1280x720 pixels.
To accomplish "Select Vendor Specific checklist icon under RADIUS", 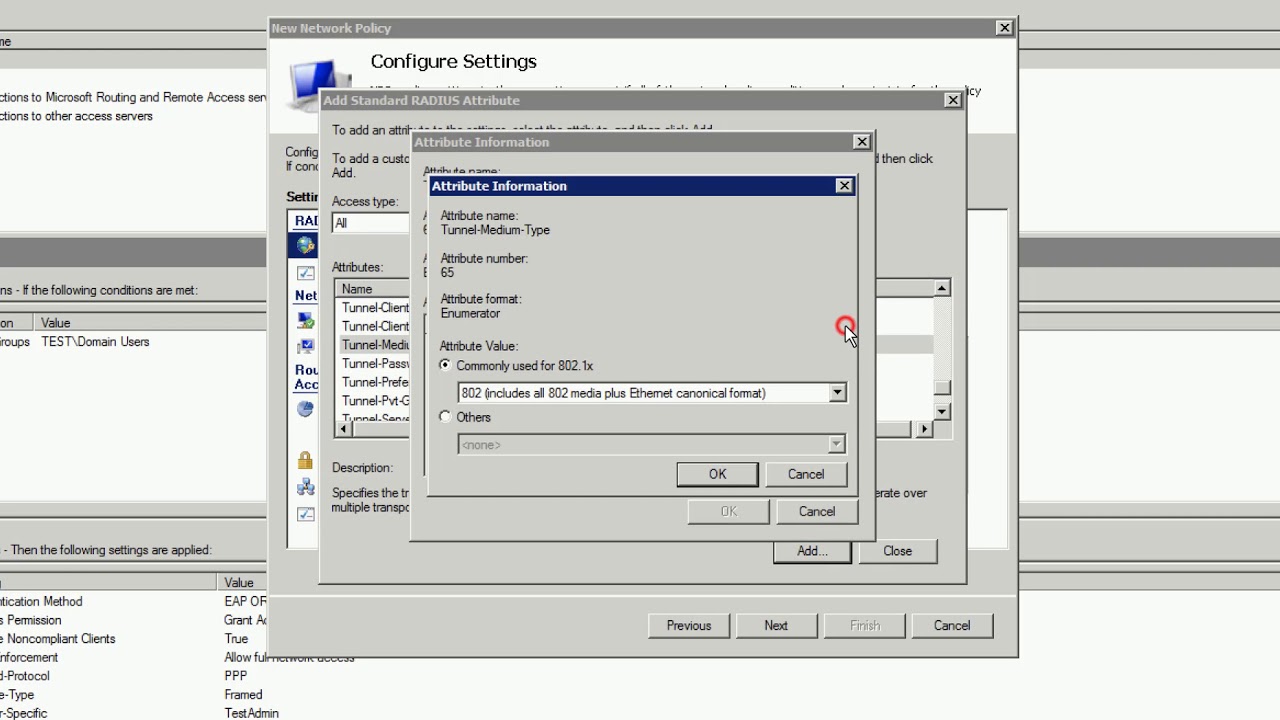I will pyautogui.click(x=305, y=272).
